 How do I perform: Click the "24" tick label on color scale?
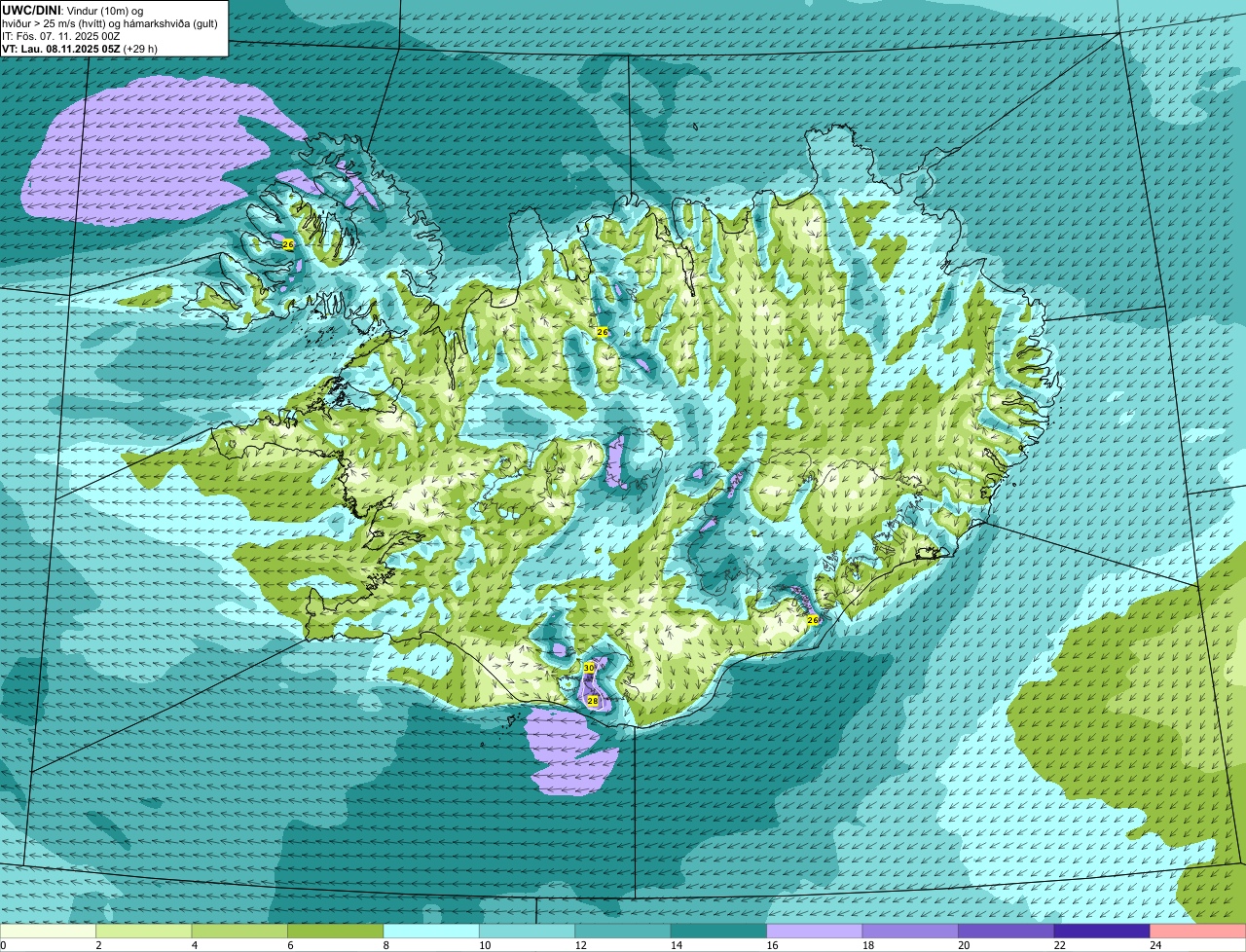[1154, 945]
